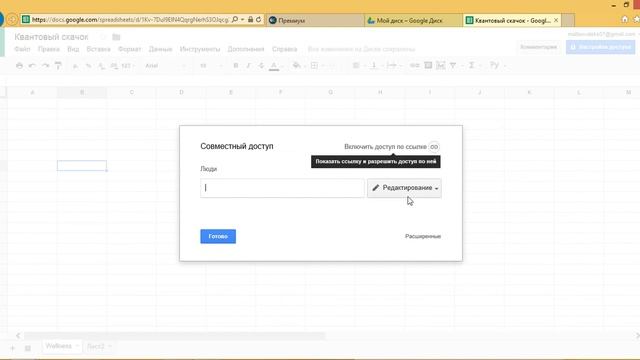Switch to the Премиум browser tab
Screen dimensions: 640x360
click(x=315, y=20)
